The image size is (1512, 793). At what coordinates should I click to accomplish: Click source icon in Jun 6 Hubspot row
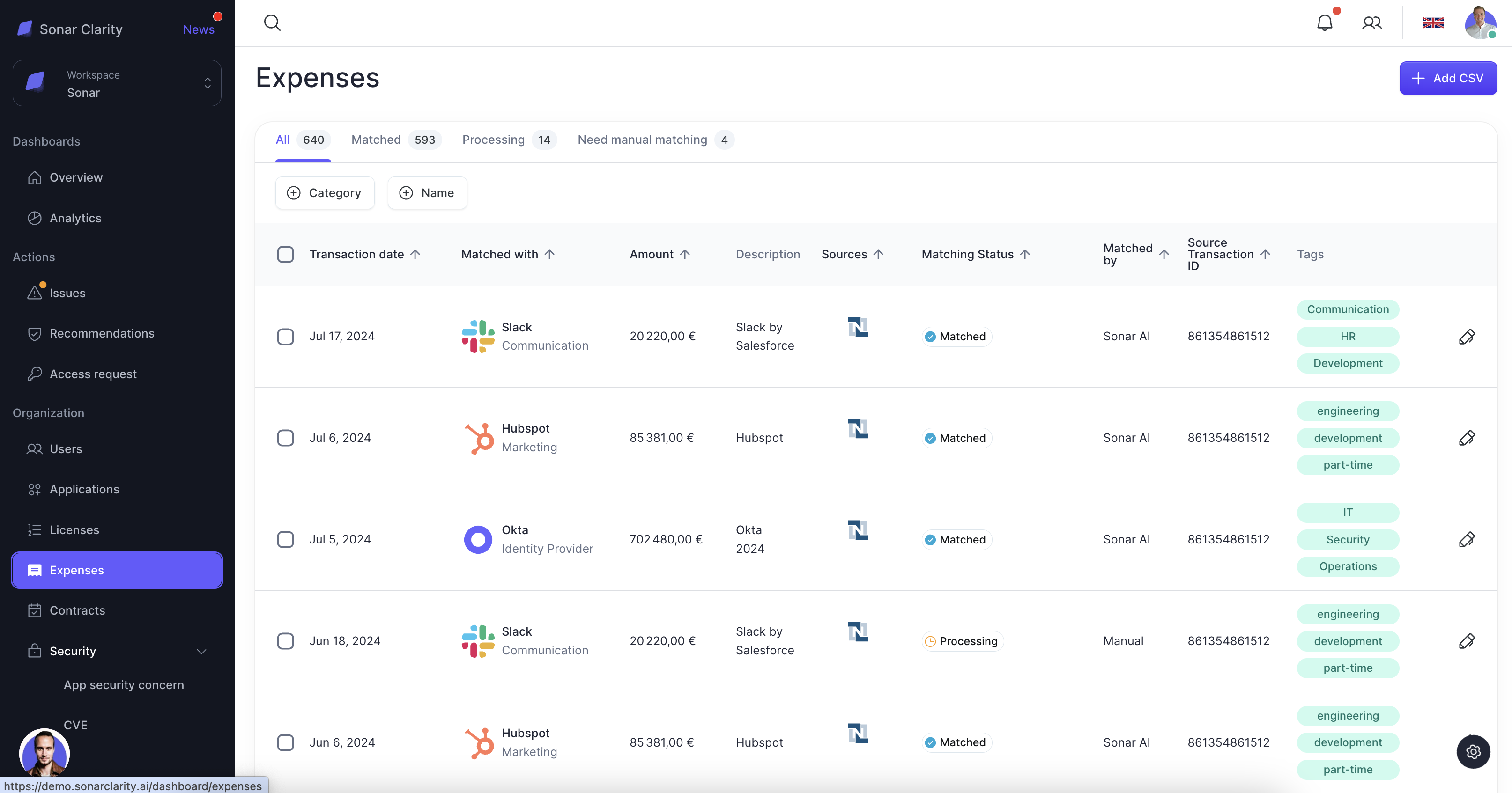858,733
